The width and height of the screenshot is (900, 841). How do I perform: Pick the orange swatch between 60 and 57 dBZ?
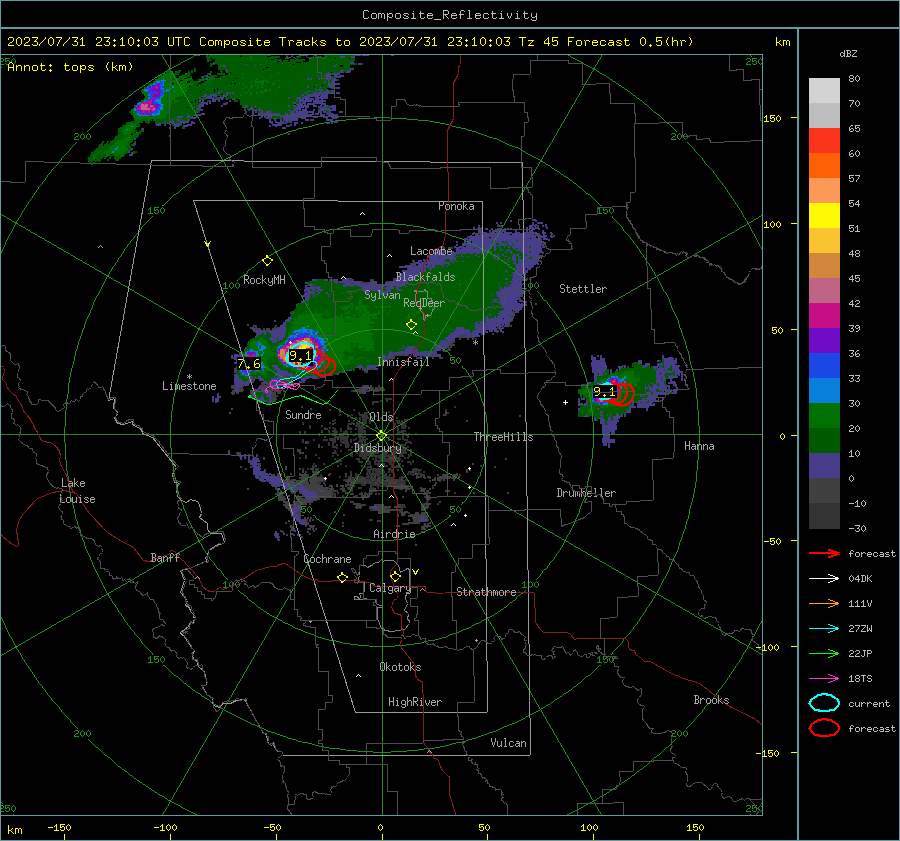(x=824, y=166)
